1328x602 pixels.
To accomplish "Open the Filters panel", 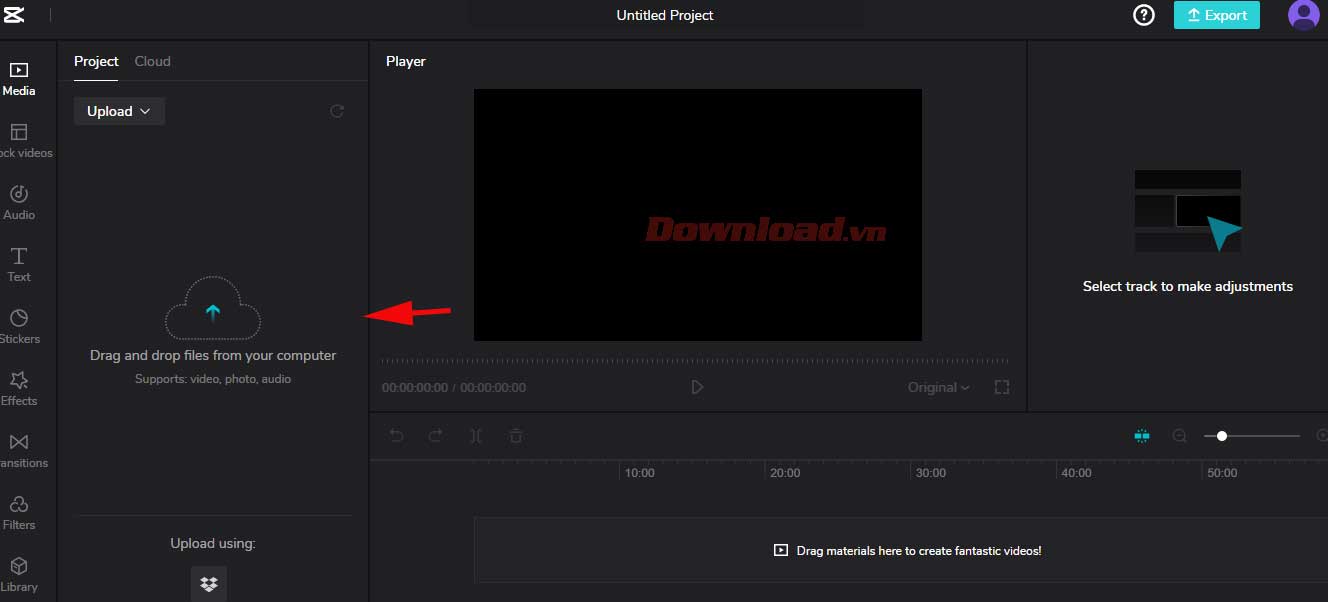I will tap(19, 512).
